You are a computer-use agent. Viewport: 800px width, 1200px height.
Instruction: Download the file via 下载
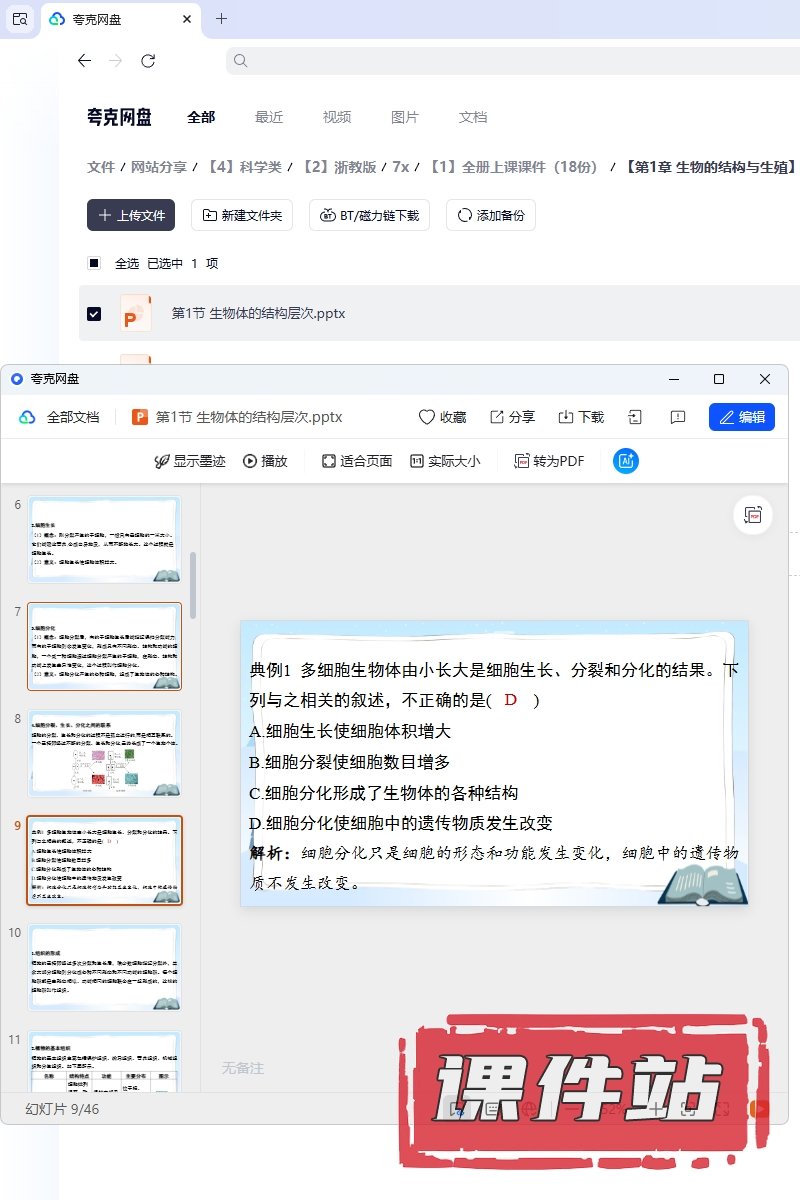pos(580,417)
